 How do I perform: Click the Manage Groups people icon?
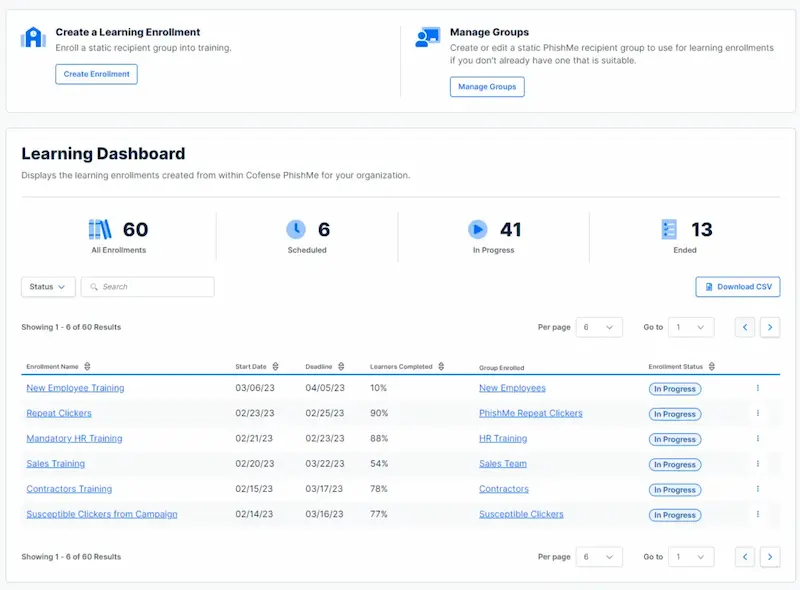click(428, 37)
